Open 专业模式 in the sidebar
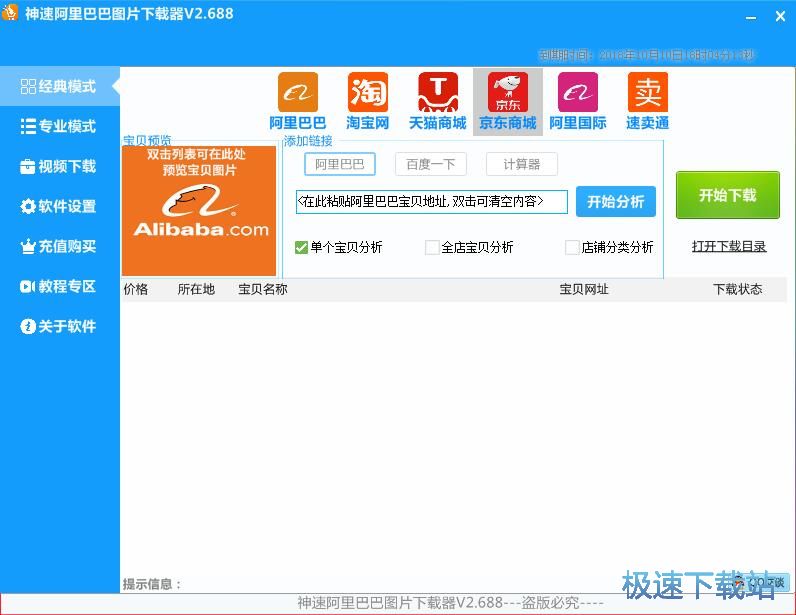The height and width of the screenshot is (615, 796). 59,126
